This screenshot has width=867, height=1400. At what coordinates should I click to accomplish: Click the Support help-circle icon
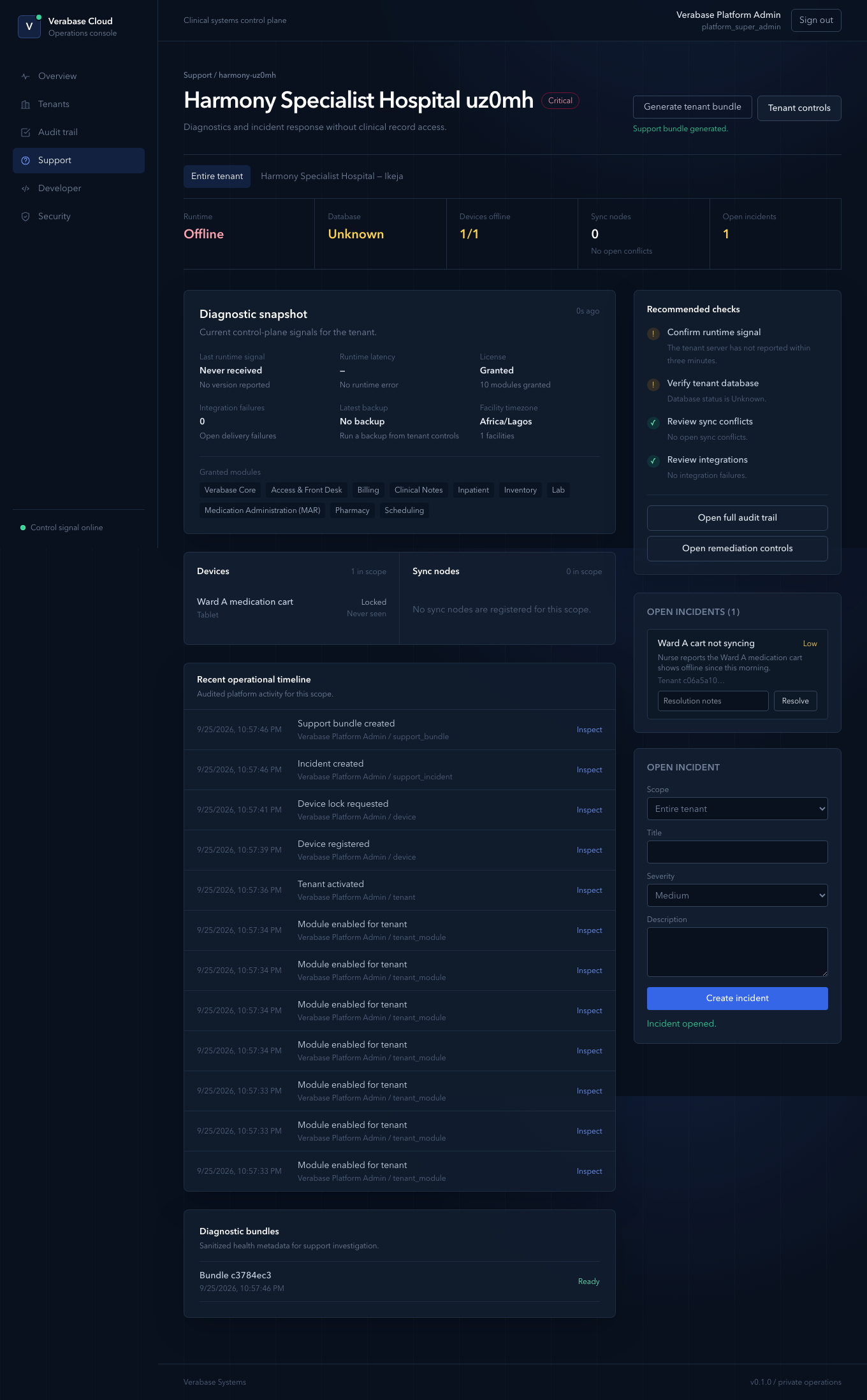(x=25, y=161)
